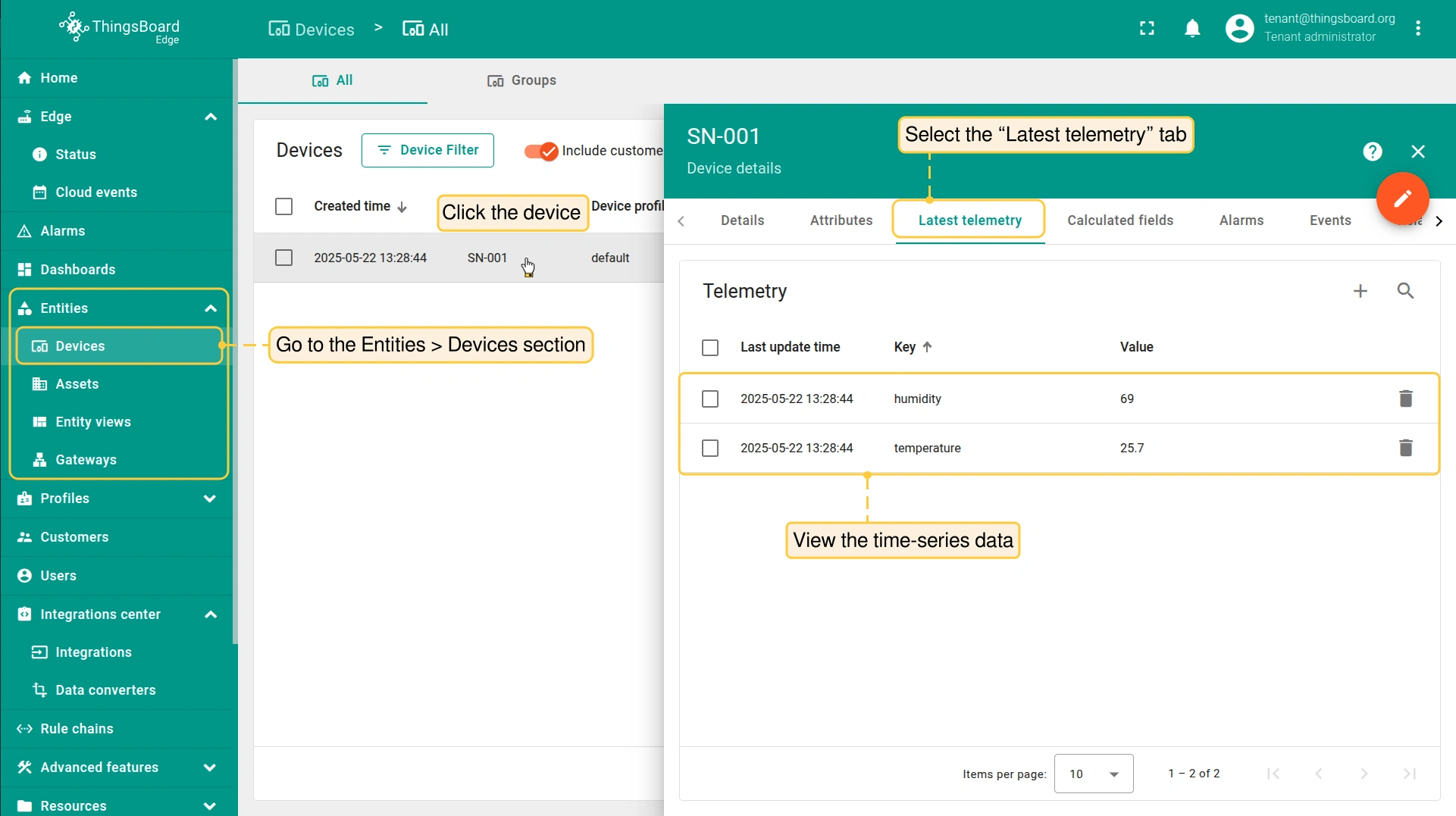Click the notifications bell icon

(1192, 29)
